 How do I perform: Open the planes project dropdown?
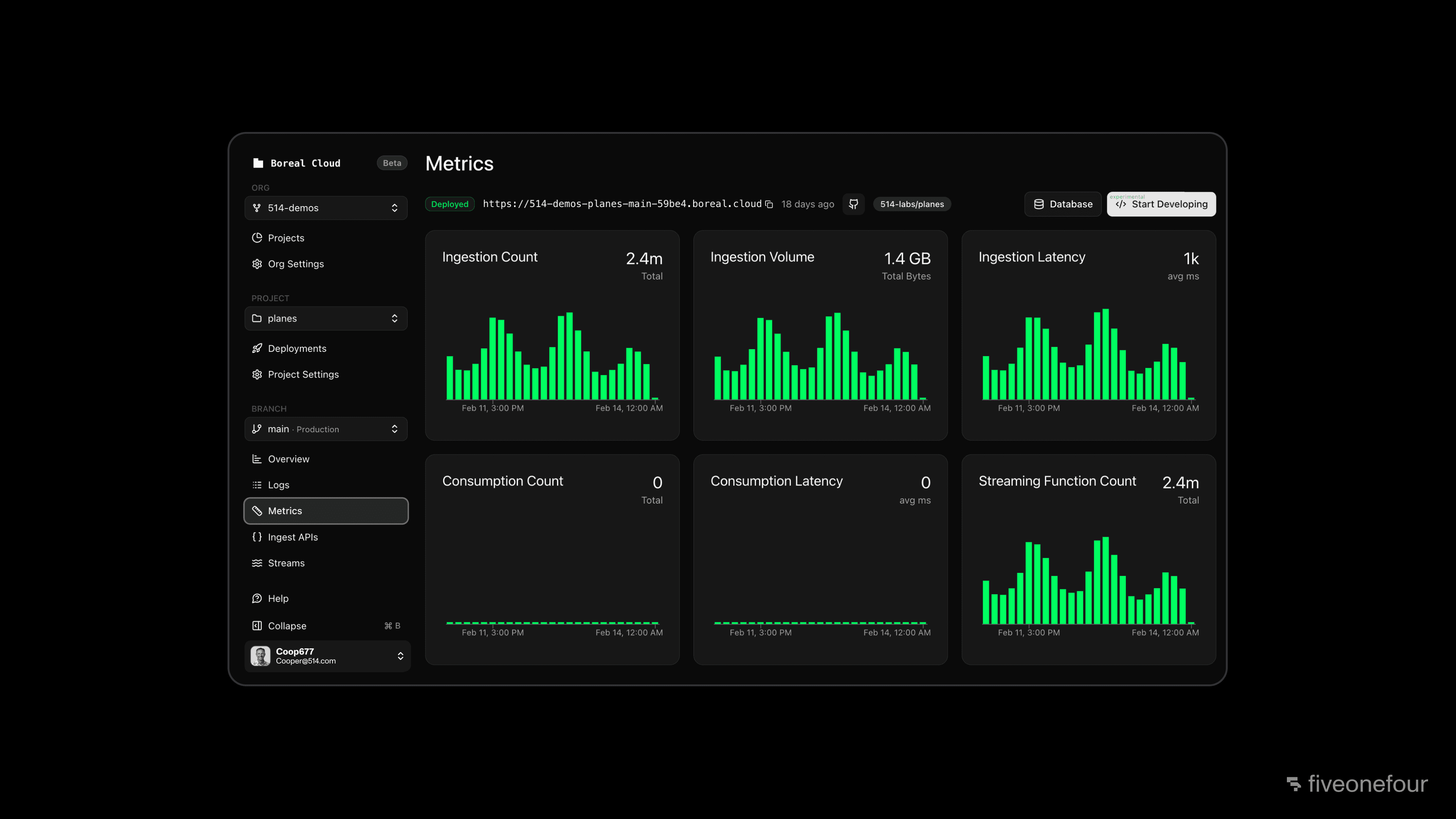click(326, 318)
